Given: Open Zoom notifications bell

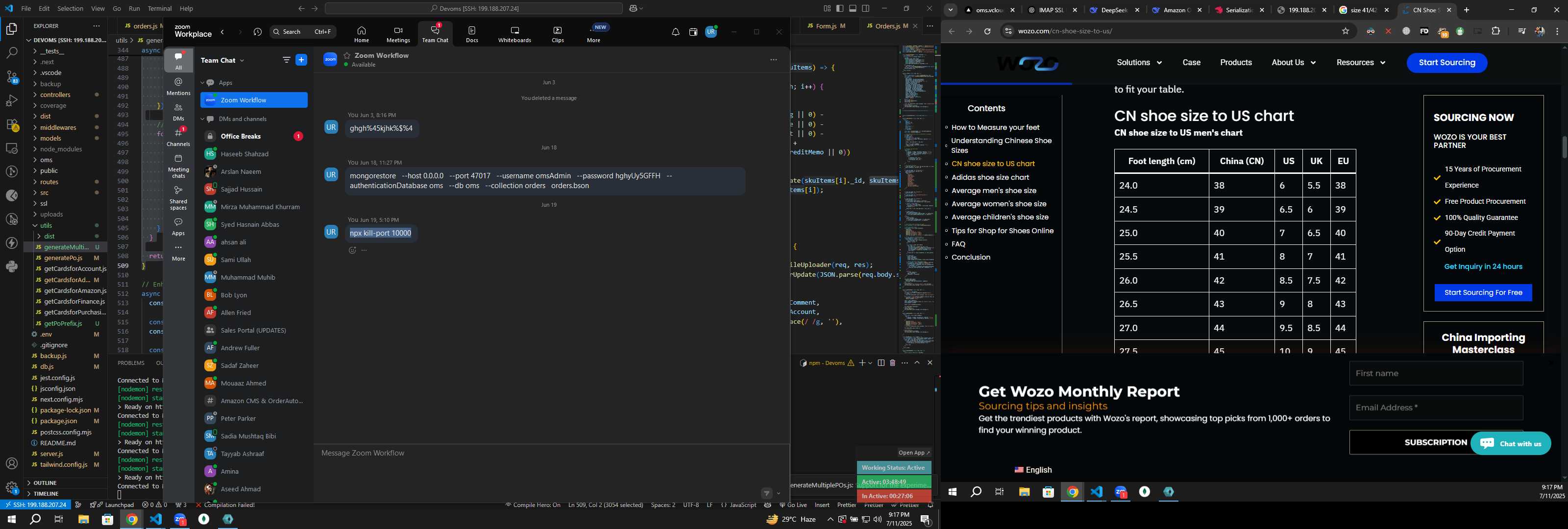Looking at the screenshot, I should pyautogui.click(x=676, y=32).
